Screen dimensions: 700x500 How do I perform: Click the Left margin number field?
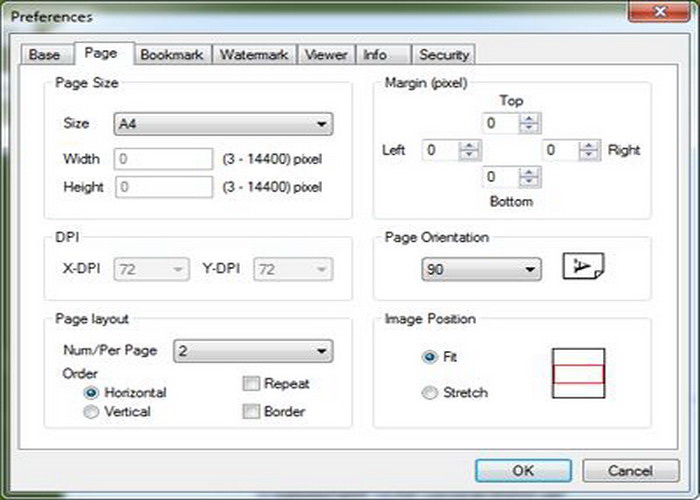tap(441, 150)
